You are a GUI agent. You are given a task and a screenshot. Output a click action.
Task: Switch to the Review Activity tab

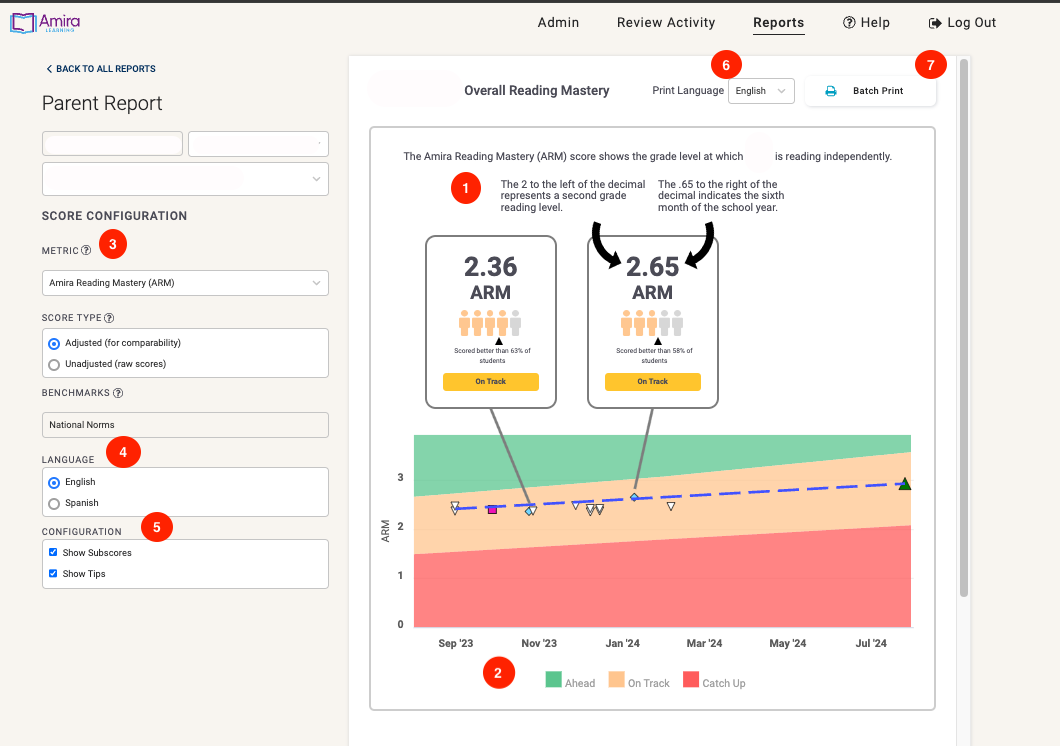[x=666, y=22]
